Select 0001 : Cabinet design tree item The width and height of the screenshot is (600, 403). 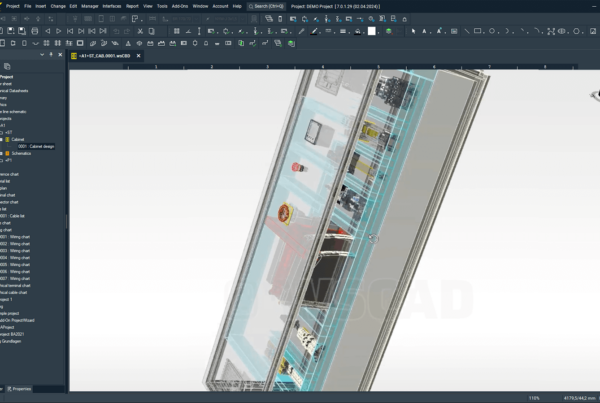[36, 146]
